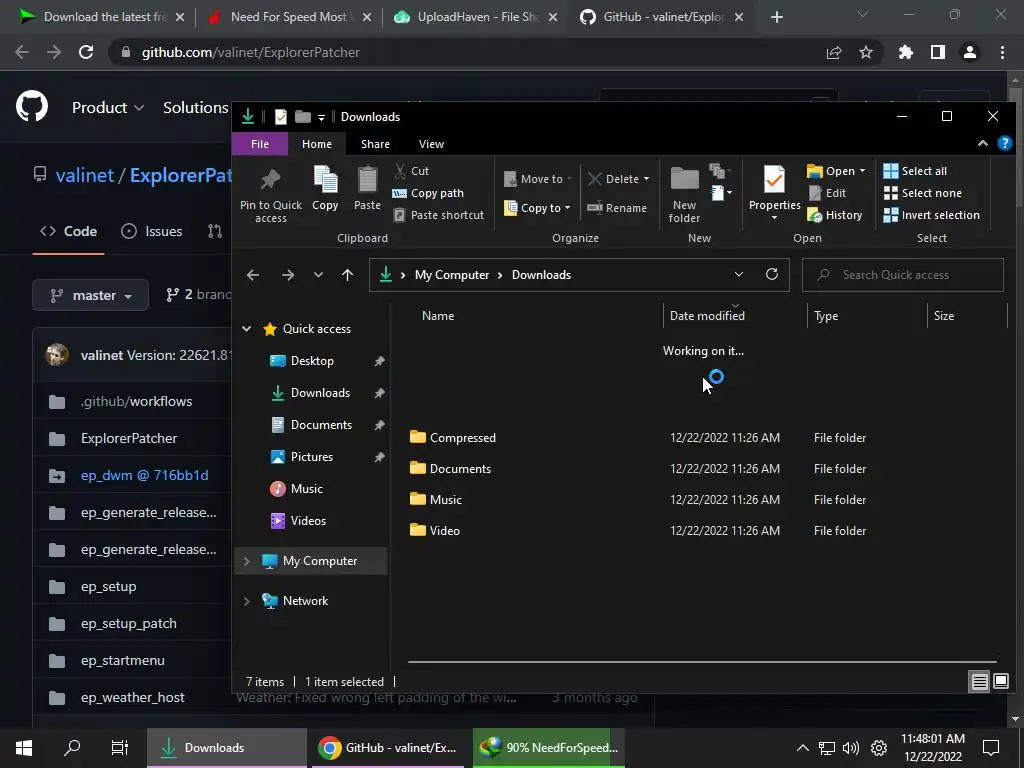Image resolution: width=1024 pixels, height=768 pixels.
Task: Click Select all in ribbon
Action: tap(915, 171)
